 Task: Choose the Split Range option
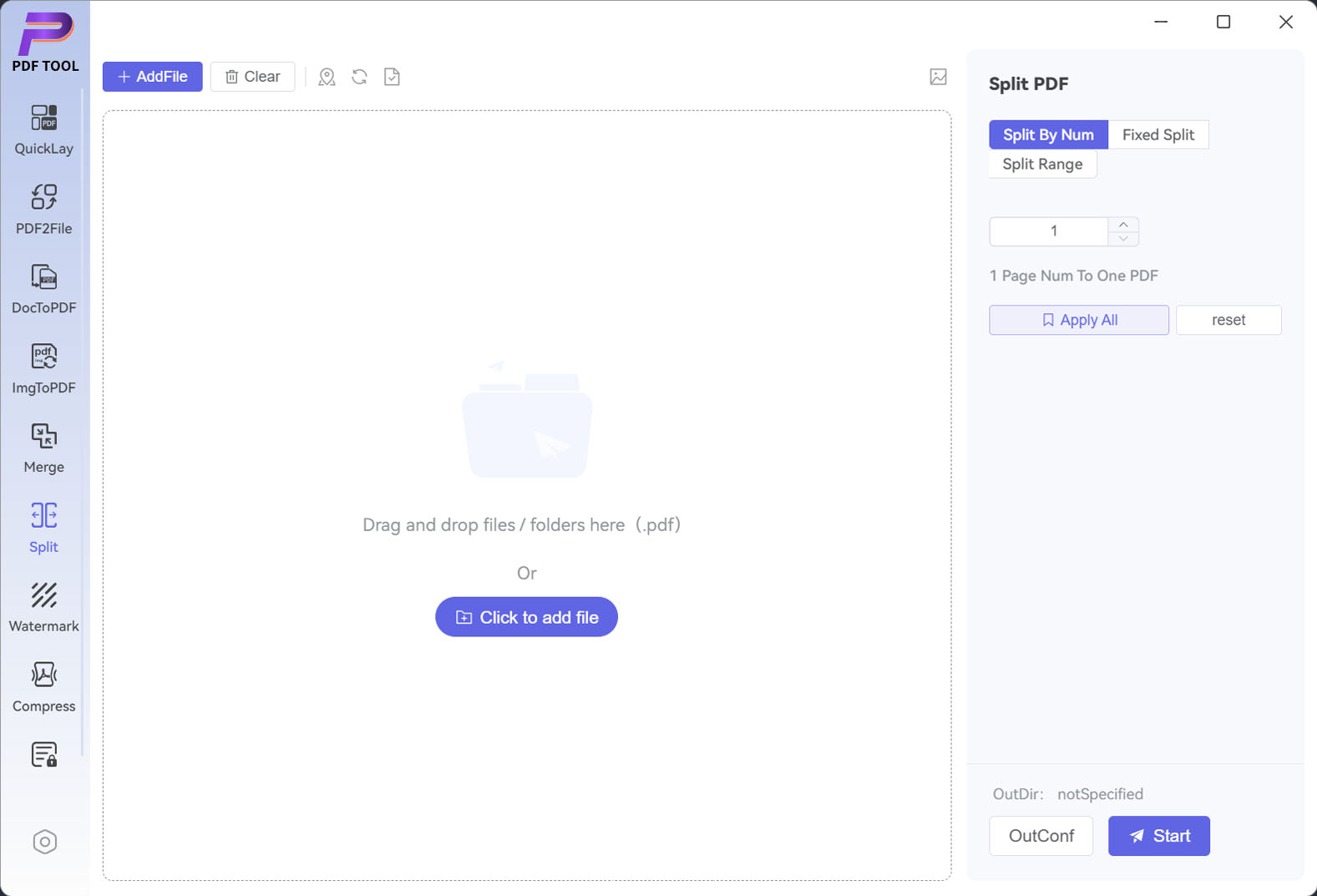[x=1042, y=165]
